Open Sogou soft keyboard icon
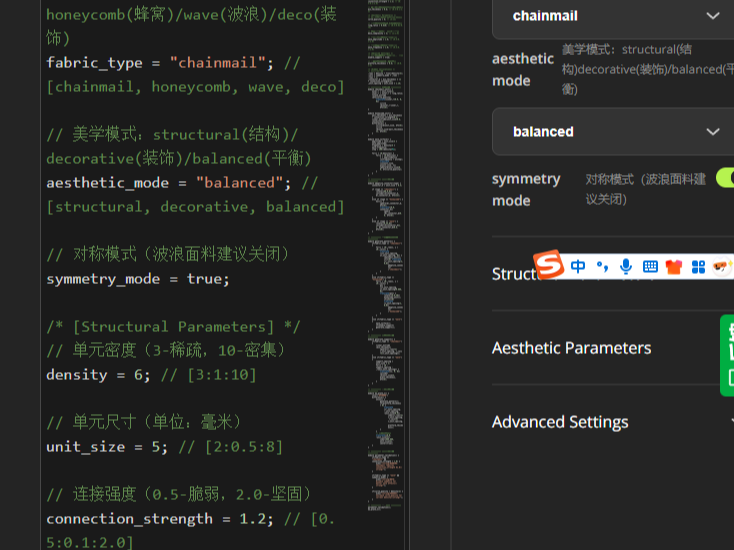734x550 pixels. click(x=650, y=267)
